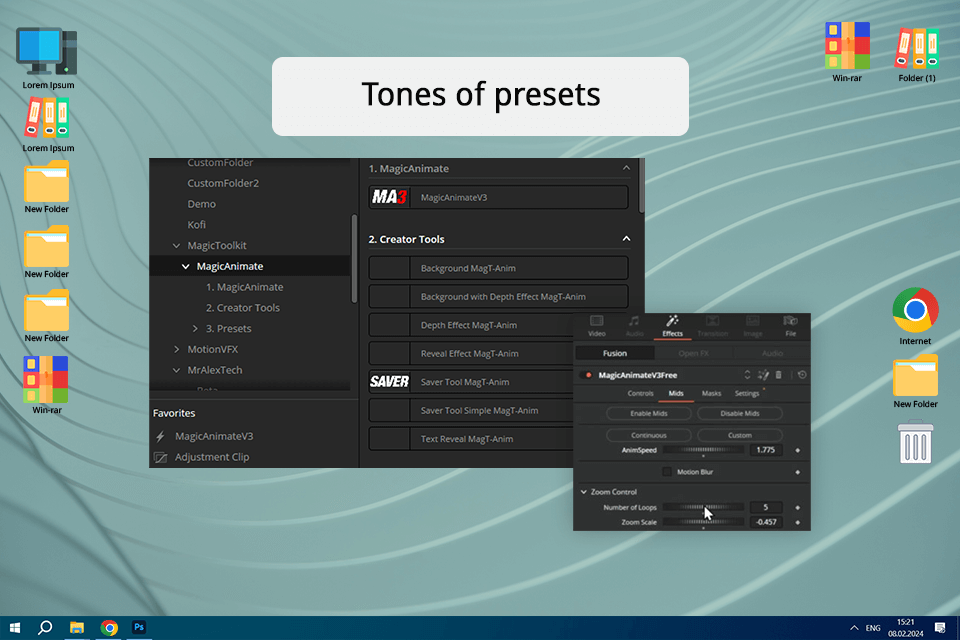Collapse the Zoom Control section
Viewport: 960px width, 640px height.
coord(584,492)
